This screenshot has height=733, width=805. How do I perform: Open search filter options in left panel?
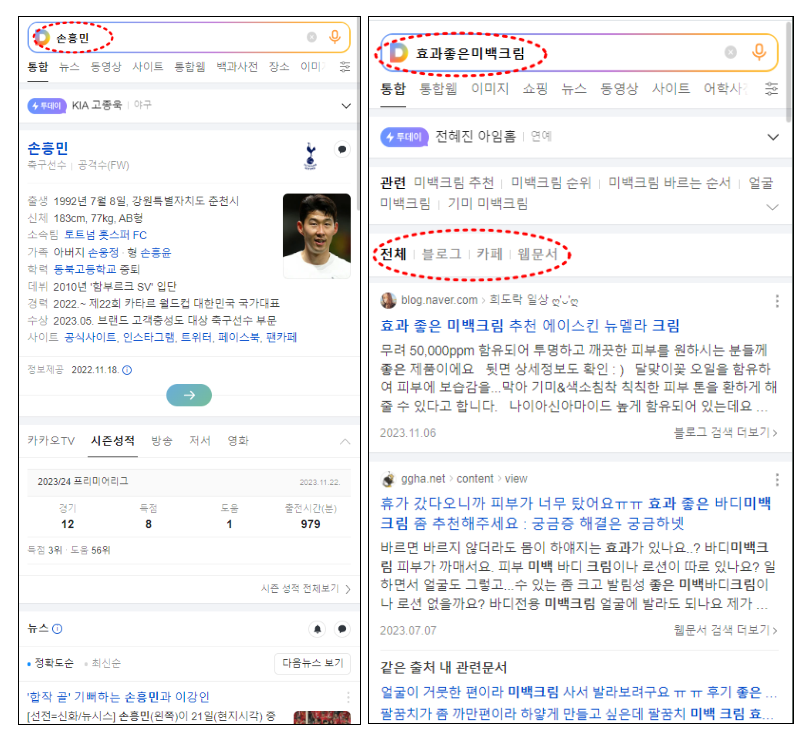pos(345,67)
